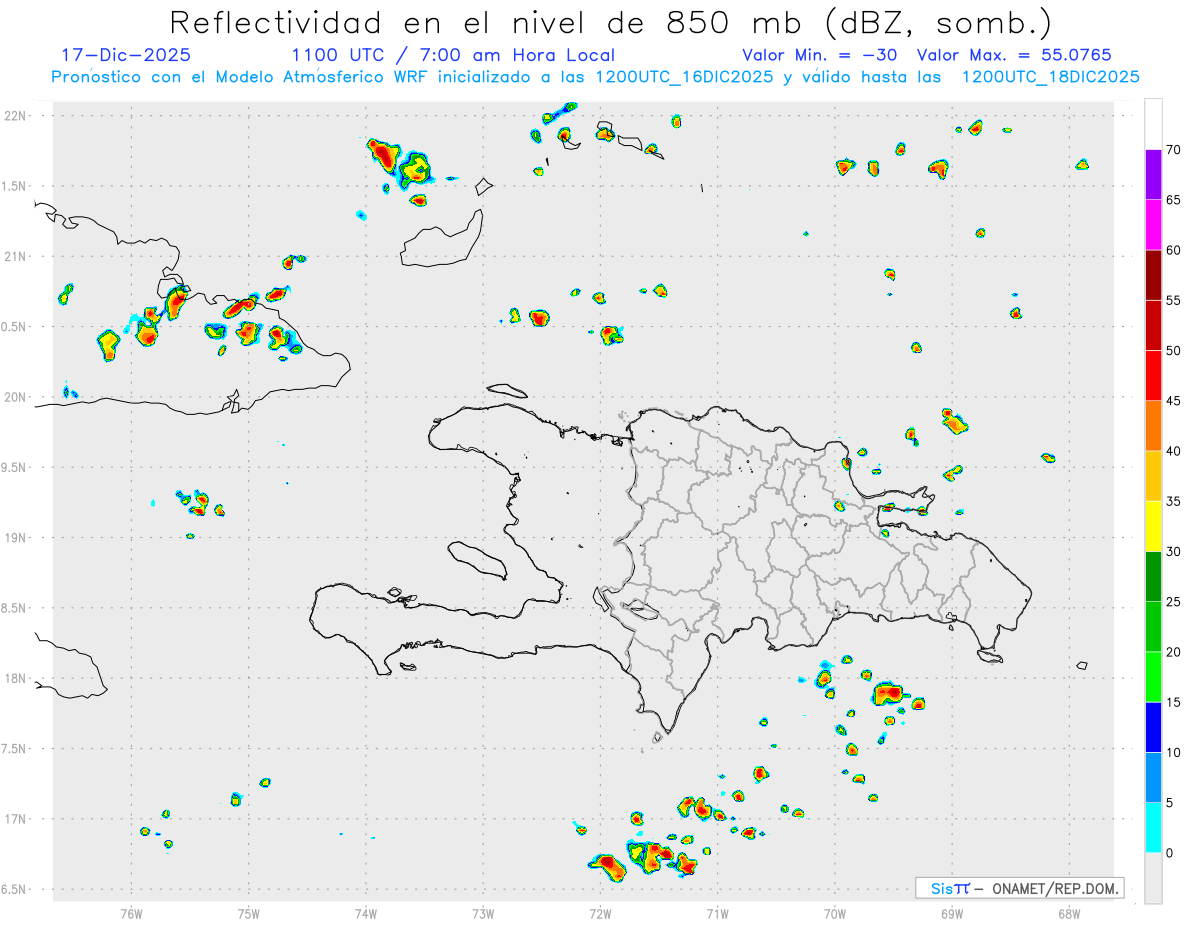Click the '76W' longitude axis label
The image size is (1200, 927).
click(131, 914)
